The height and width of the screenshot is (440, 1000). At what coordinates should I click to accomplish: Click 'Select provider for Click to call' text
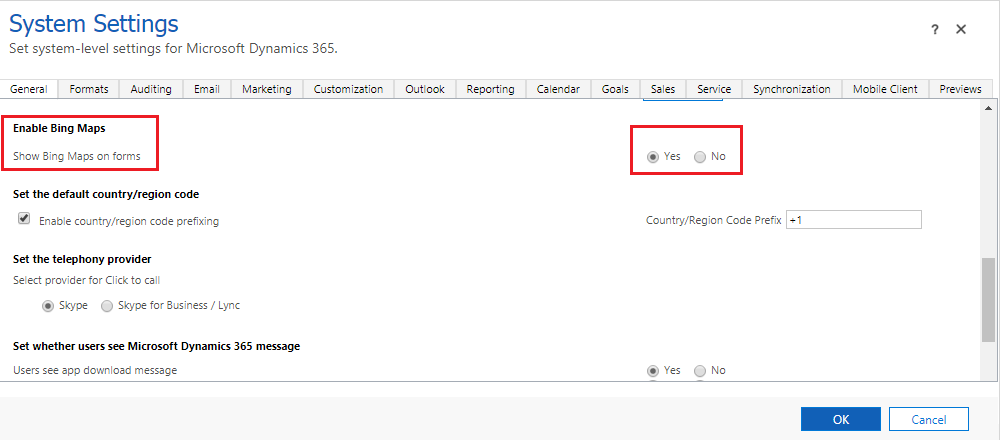[x=86, y=280]
